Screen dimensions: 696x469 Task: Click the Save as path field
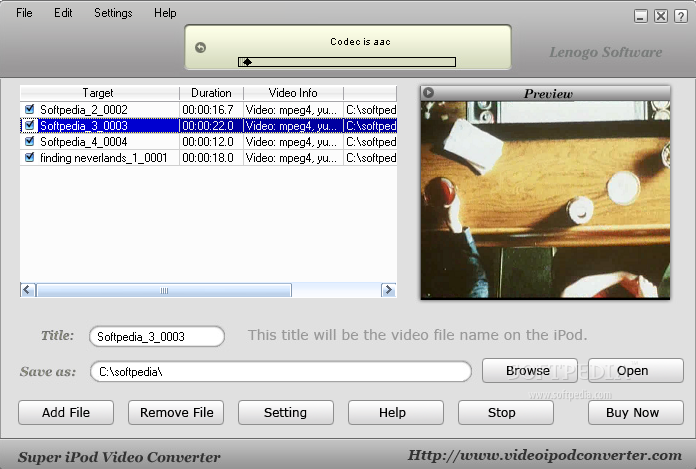[281, 371]
